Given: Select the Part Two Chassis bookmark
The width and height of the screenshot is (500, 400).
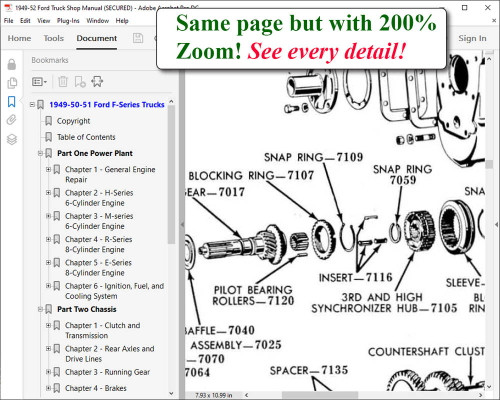Looking at the screenshot, I should pyautogui.click(x=87, y=309).
